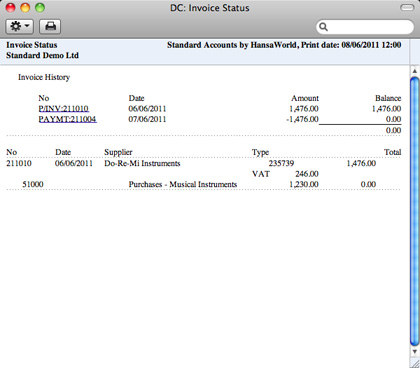Open the gear operations menu
420x368 pixels.
coord(20,26)
